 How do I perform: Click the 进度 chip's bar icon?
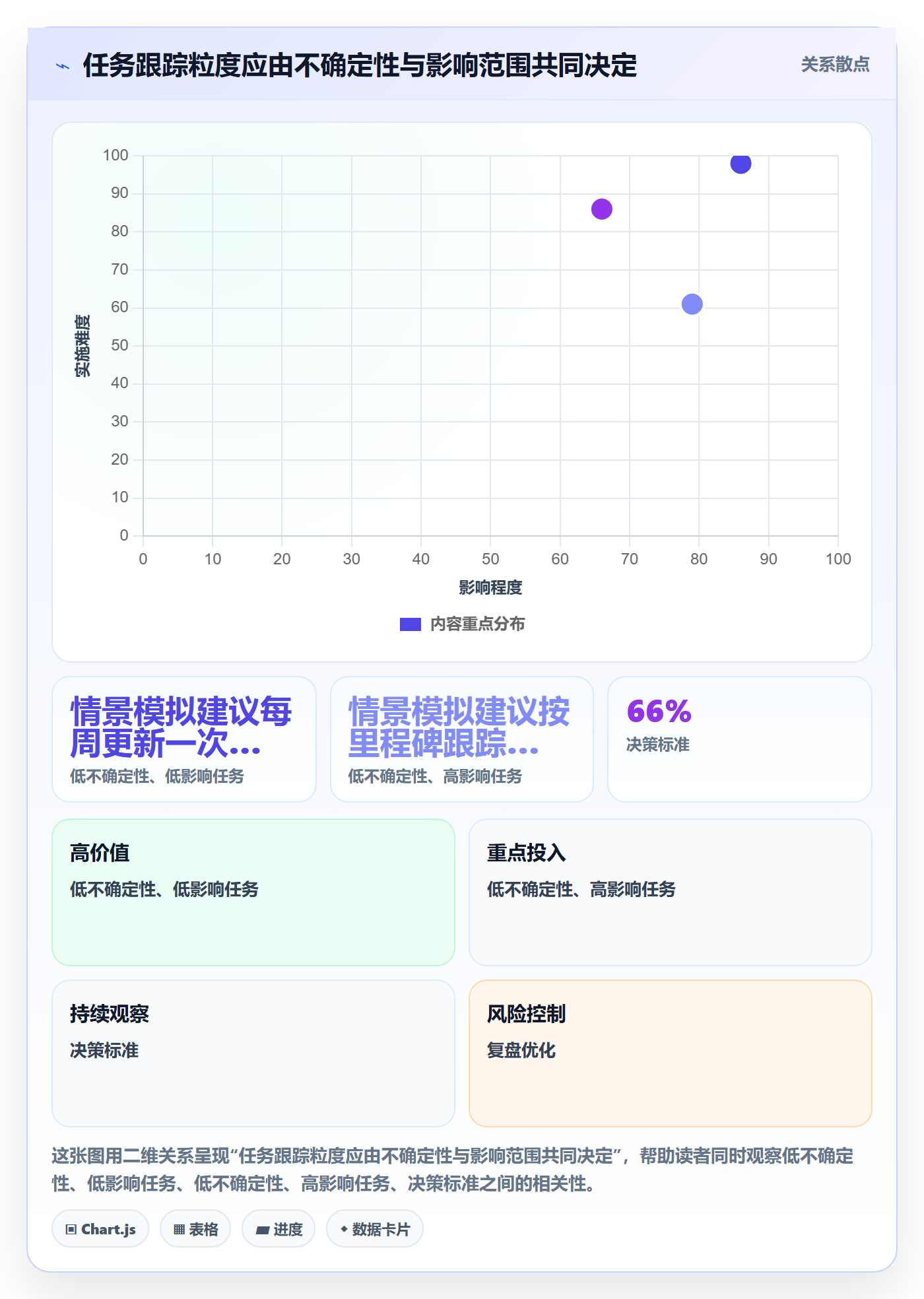[x=263, y=1230]
